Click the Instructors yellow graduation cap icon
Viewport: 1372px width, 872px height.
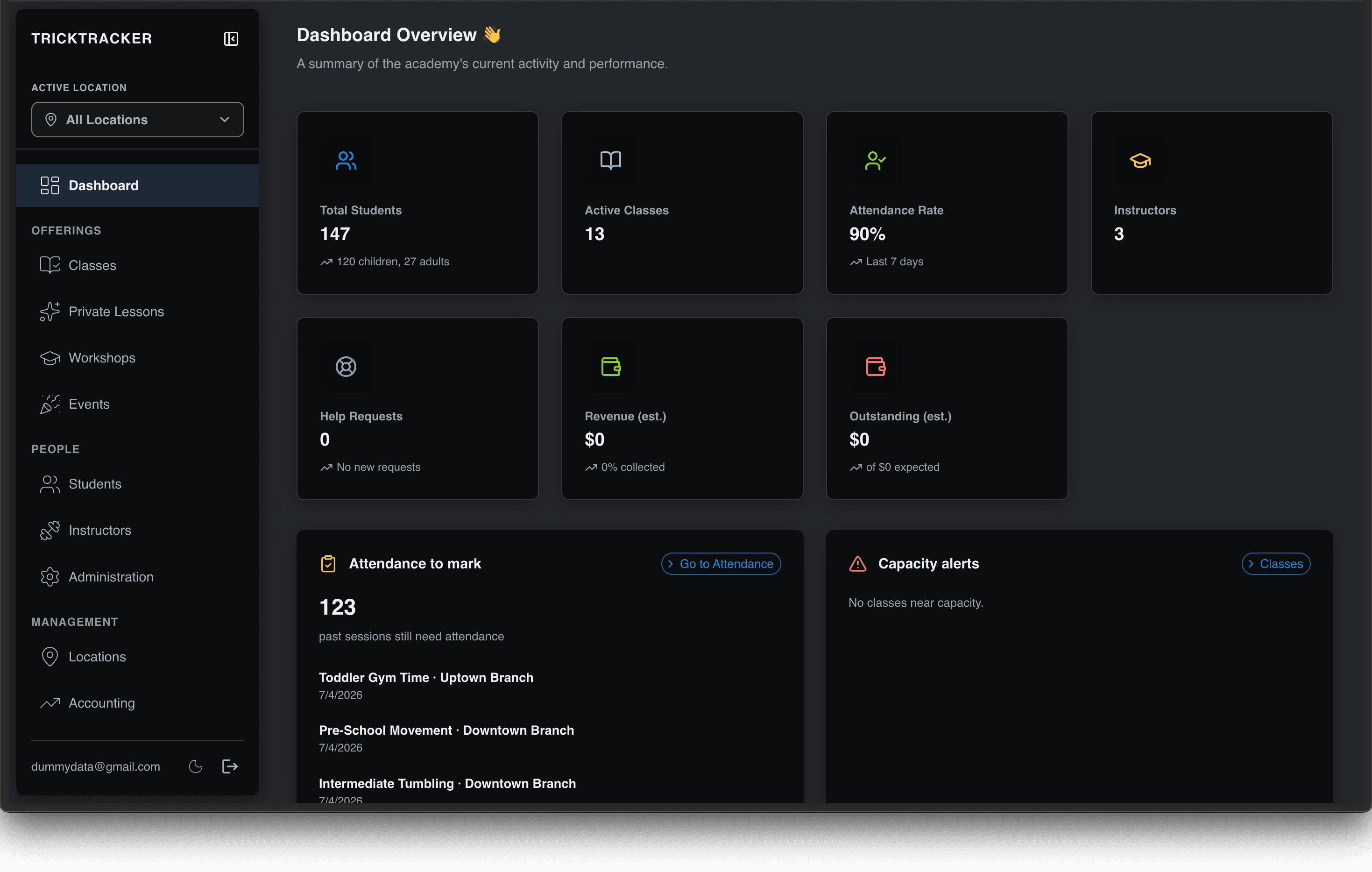coord(1140,161)
